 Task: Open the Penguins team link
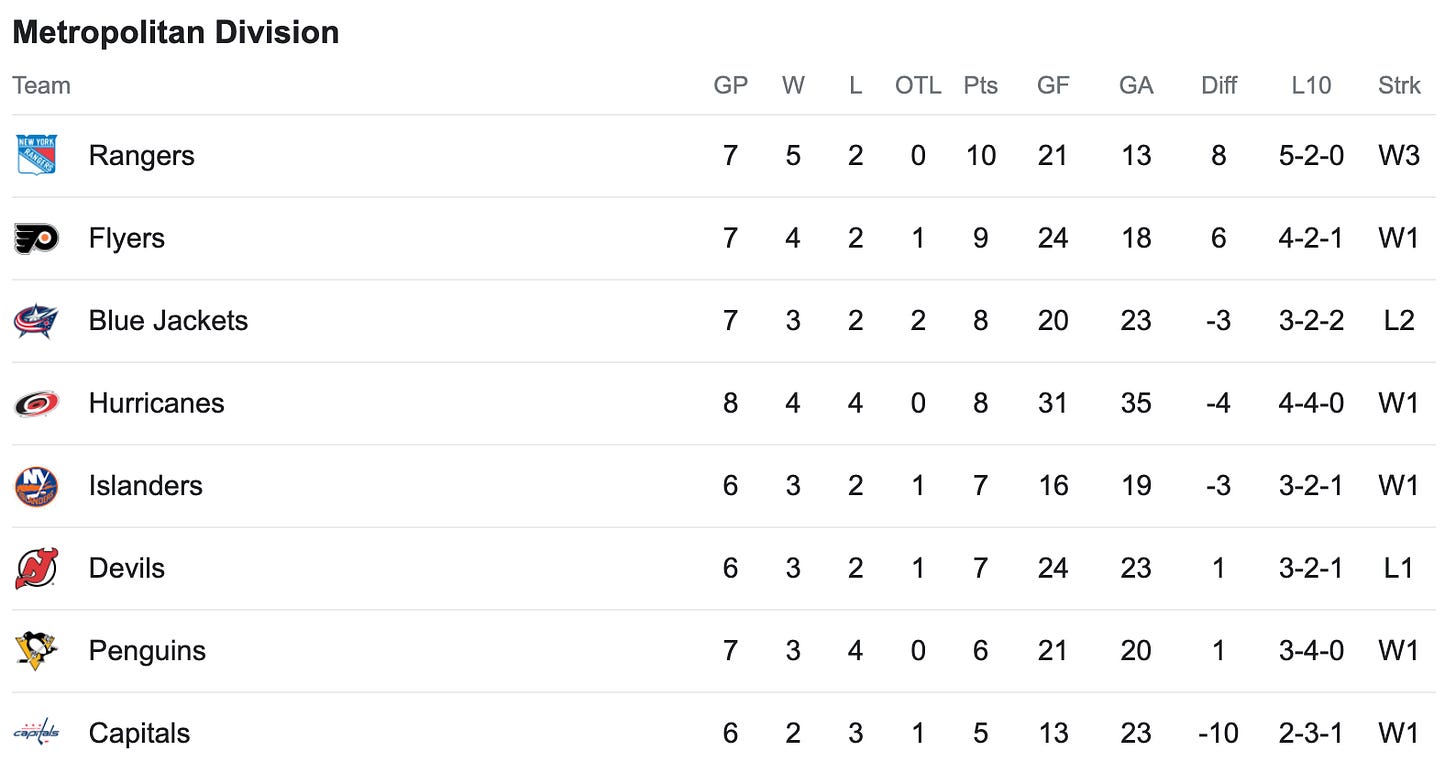click(x=147, y=651)
